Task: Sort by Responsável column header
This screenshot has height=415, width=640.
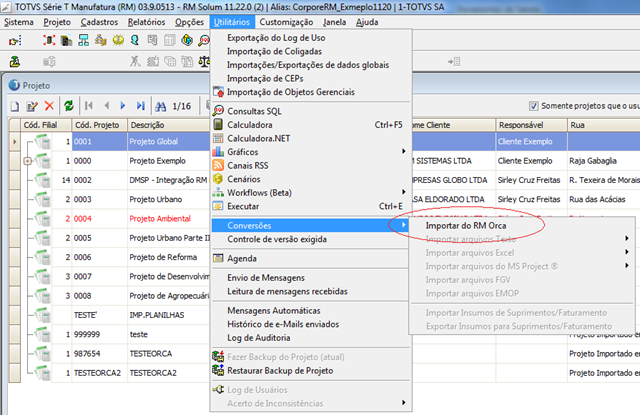Action: (x=531, y=125)
